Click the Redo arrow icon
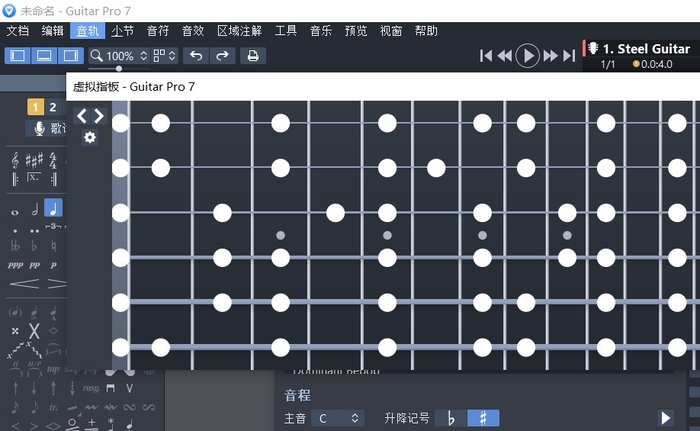This screenshot has height=431, width=700. point(222,56)
